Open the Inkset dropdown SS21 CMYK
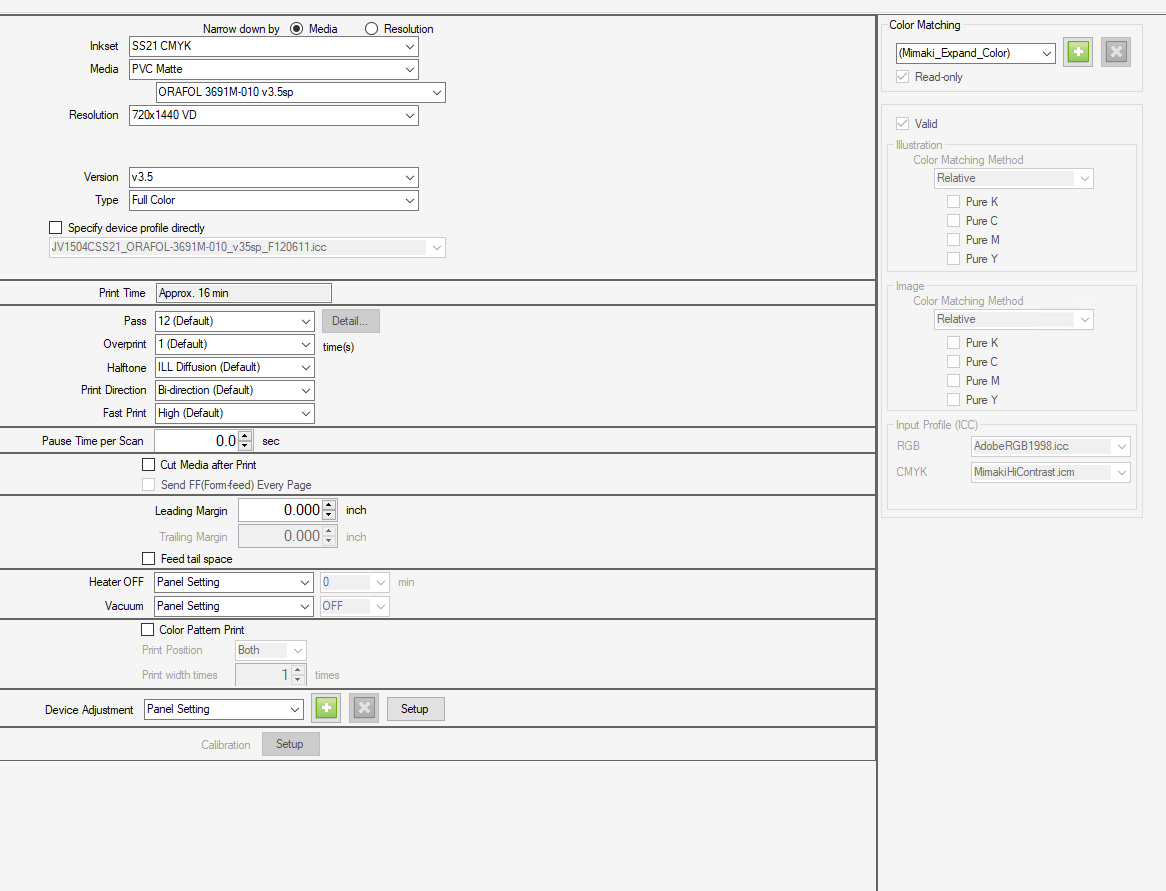 [274, 46]
